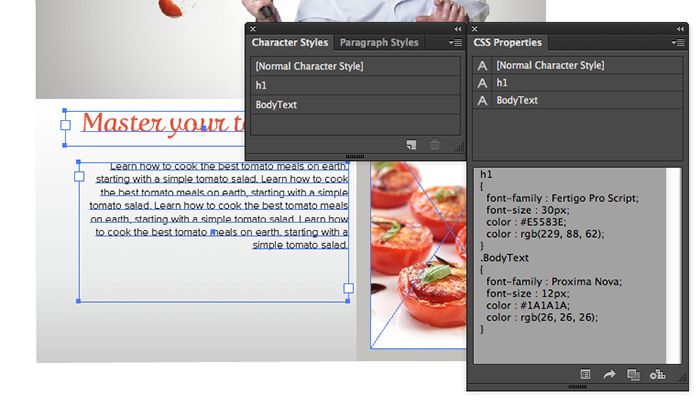Select the Character Styles tab
Screen dimensions: 700x418
coord(290,42)
